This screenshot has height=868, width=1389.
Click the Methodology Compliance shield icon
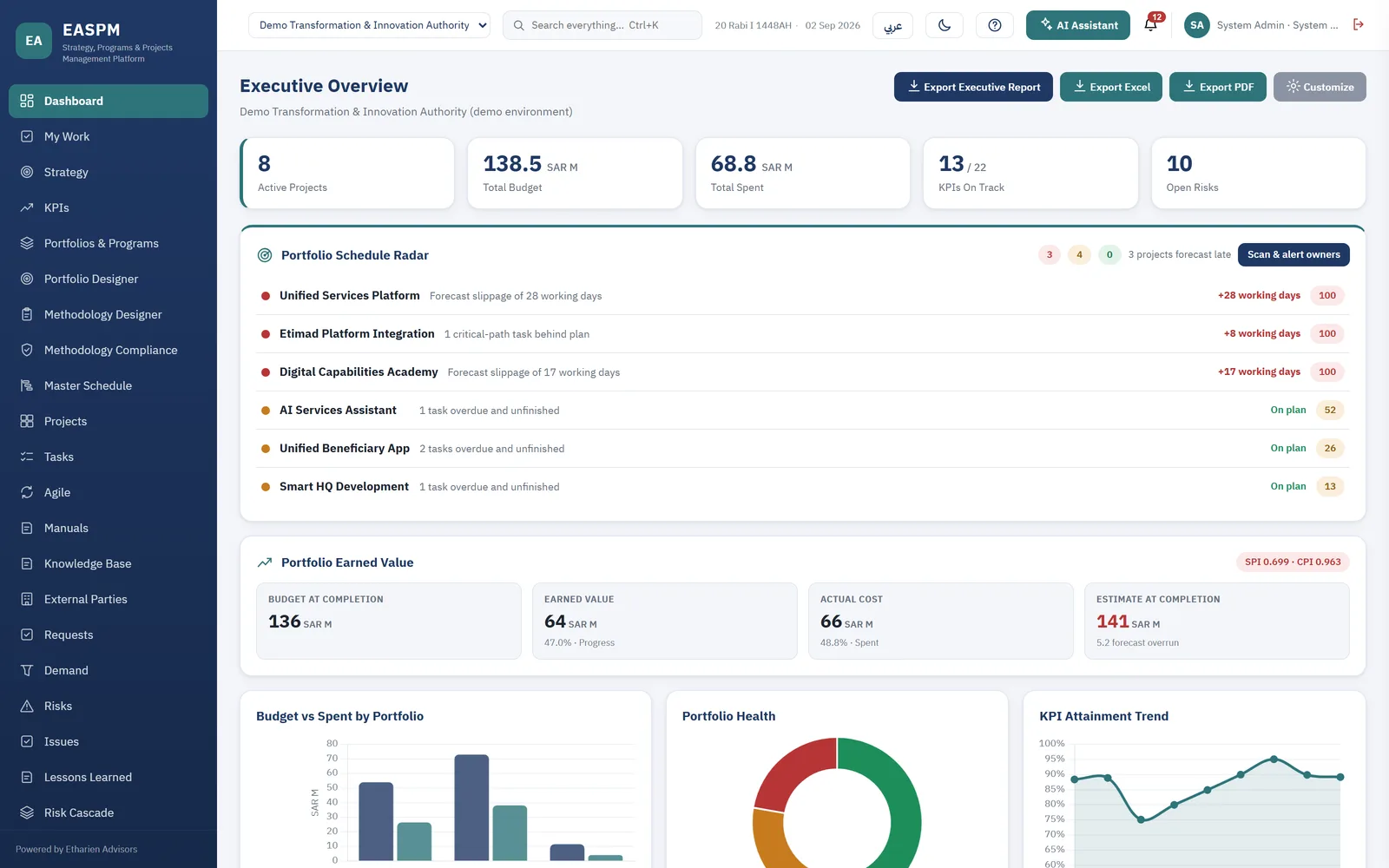click(x=27, y=350)
